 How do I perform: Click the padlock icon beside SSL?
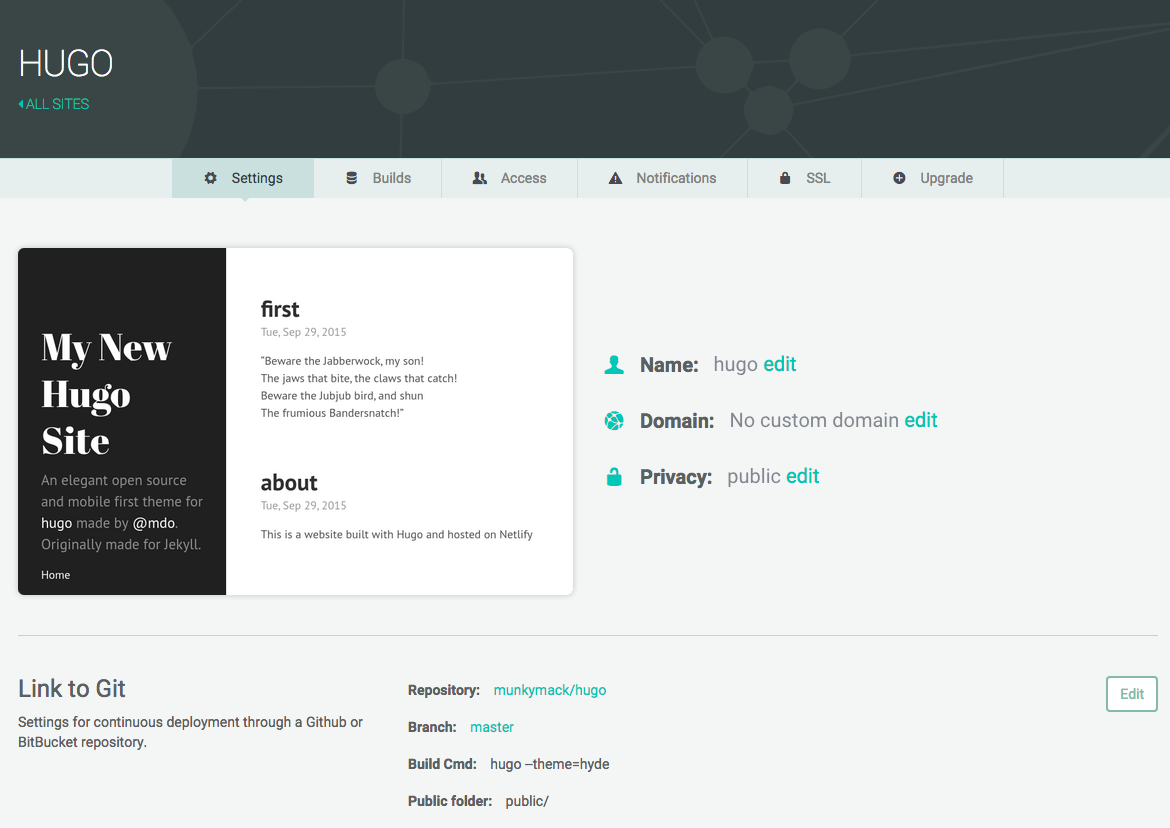[x=785, y=178]
